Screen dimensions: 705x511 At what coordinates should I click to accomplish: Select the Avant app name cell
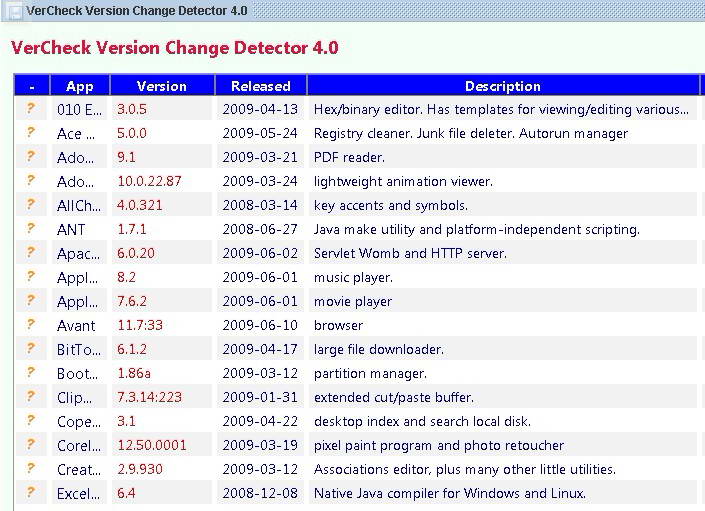(x=77, y=325)
